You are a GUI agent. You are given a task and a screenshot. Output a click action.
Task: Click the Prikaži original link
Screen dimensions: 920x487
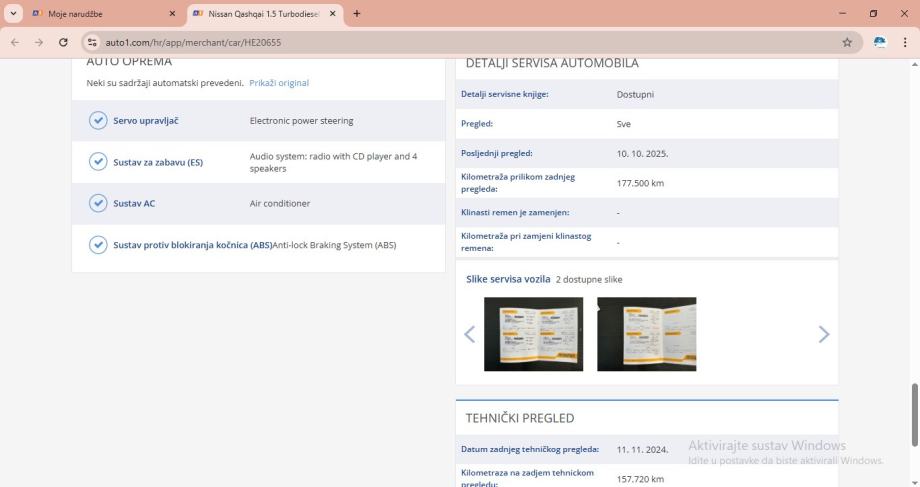(279, 83)
